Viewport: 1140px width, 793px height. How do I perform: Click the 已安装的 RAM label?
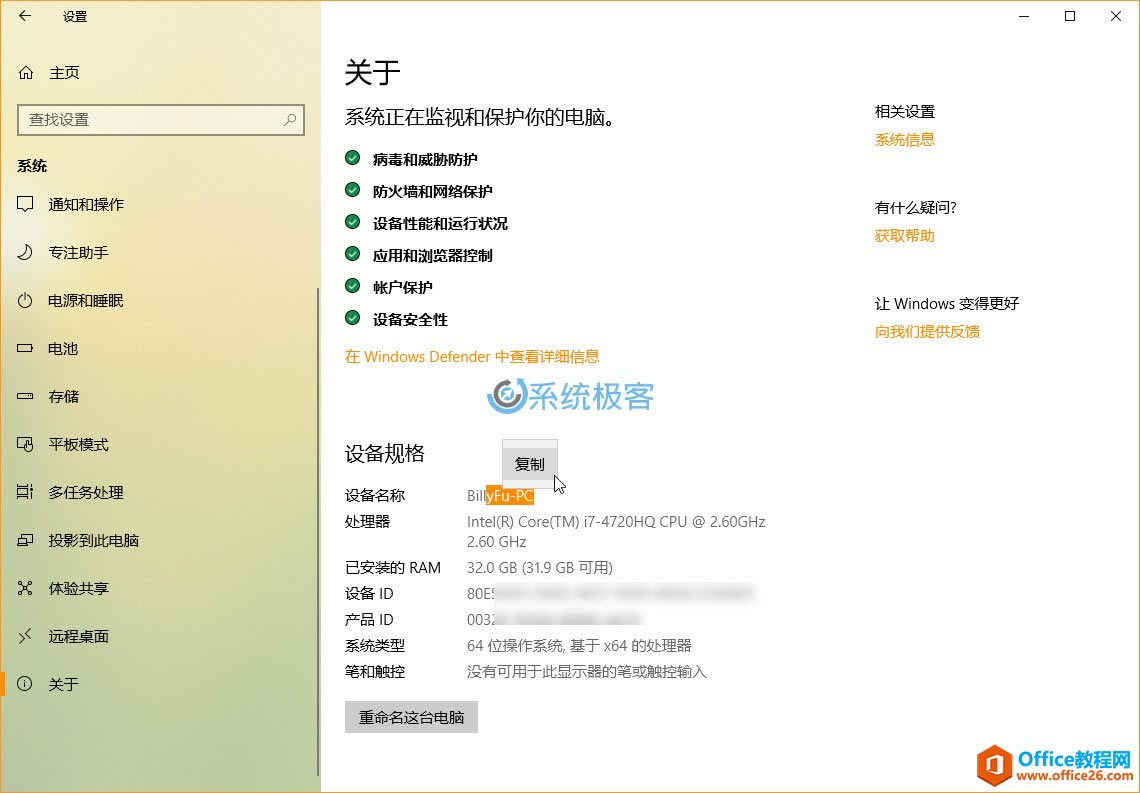393,568
